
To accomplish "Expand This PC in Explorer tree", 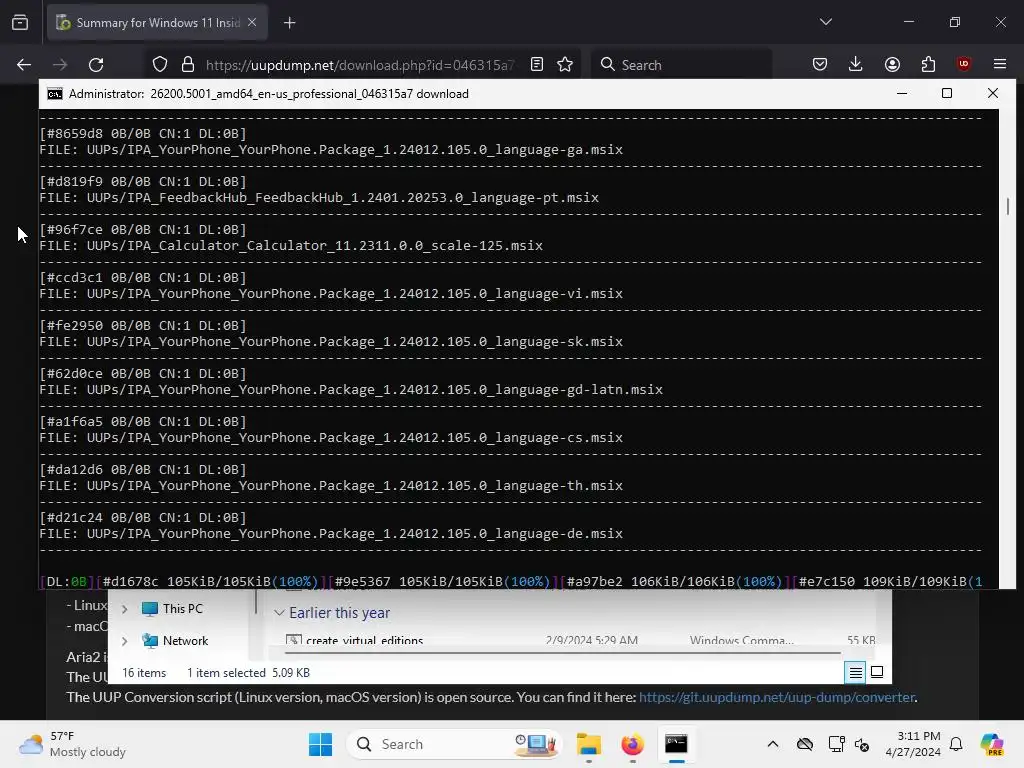I will [125, 609].
